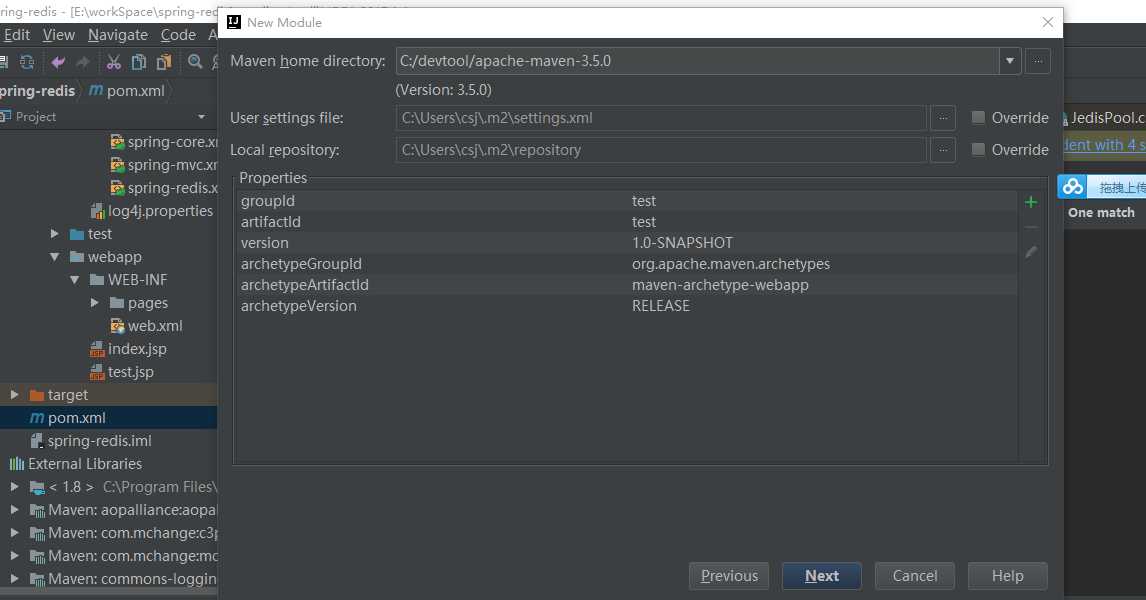Click the User settings file path field
The height and width of the screenshot is (600, 1146).
click(x=661, y=118)
